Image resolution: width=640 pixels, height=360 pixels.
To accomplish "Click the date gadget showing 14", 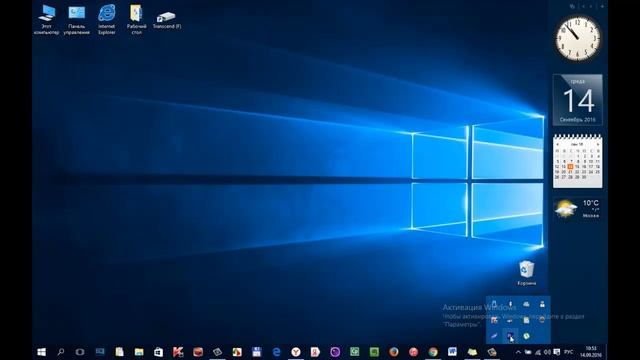I will tap(578, 100).
